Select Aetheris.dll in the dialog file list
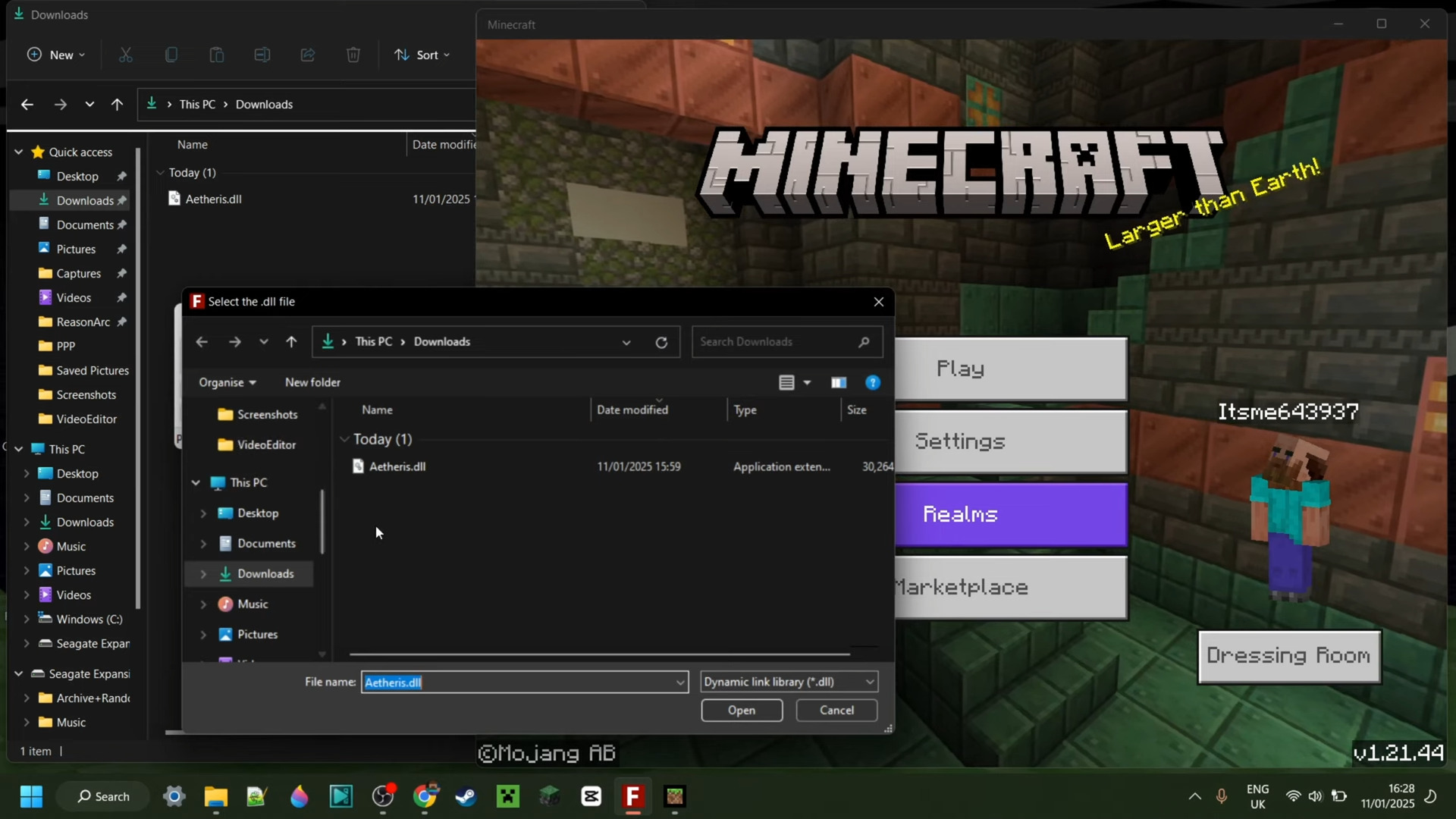 tap(397, 467)
